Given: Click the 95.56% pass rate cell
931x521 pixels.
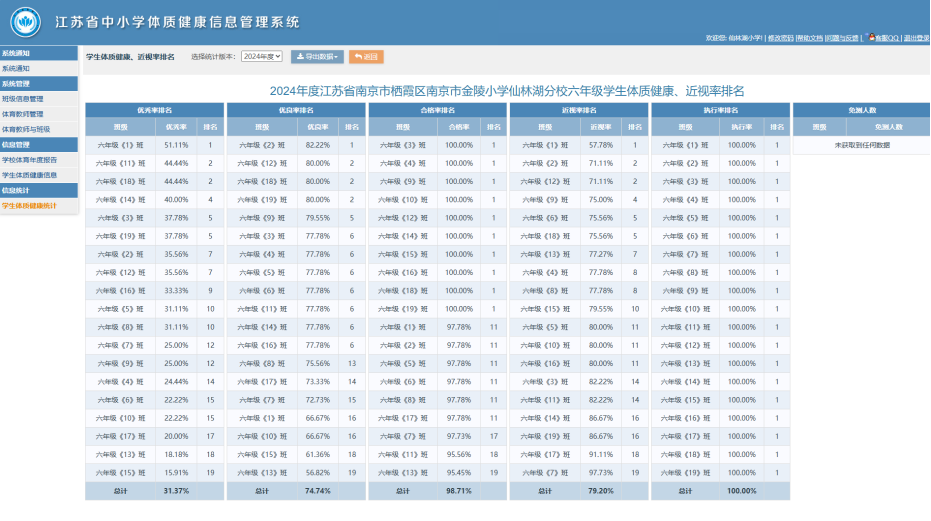Looking at the screenshot, I should click(x=459, y=454).
